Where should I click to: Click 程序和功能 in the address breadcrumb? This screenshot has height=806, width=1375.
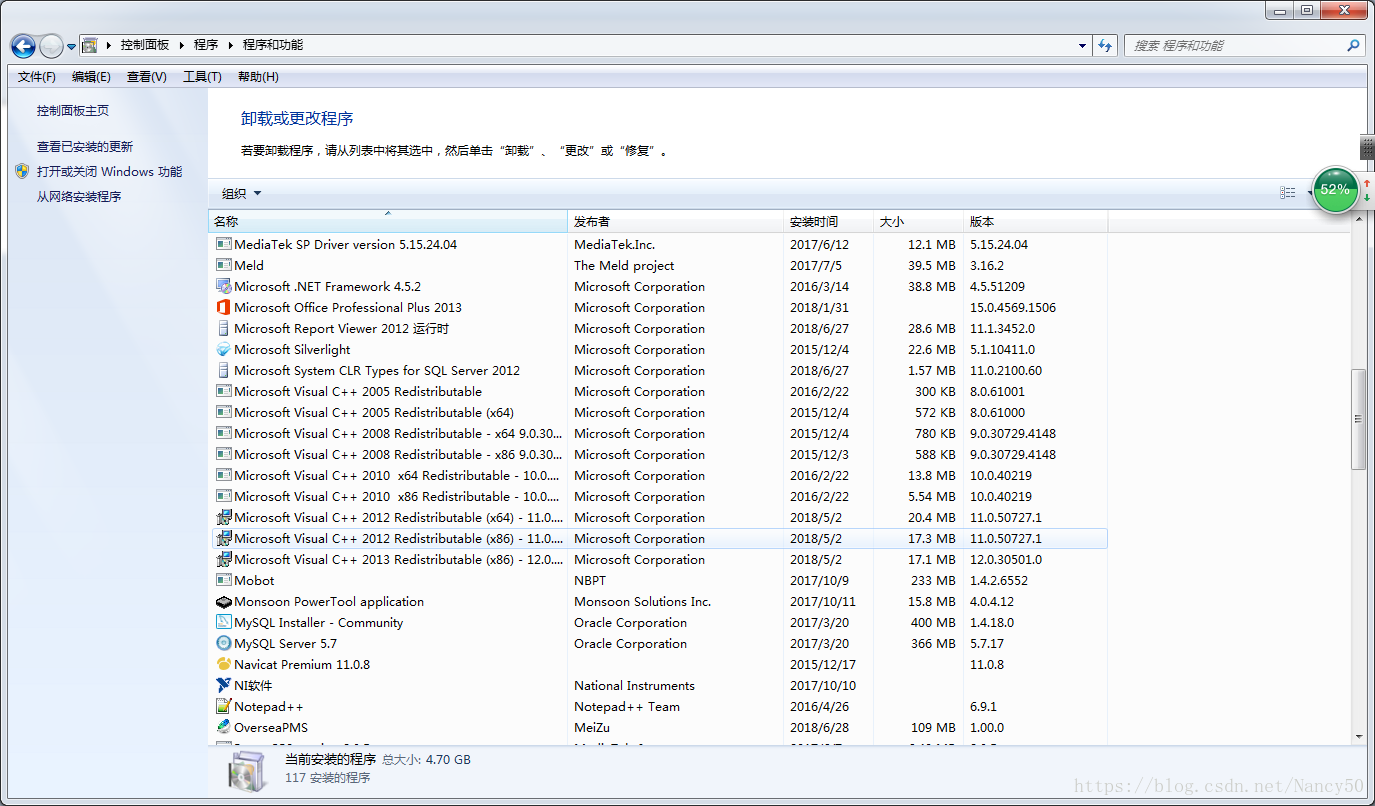coord(273,45)
